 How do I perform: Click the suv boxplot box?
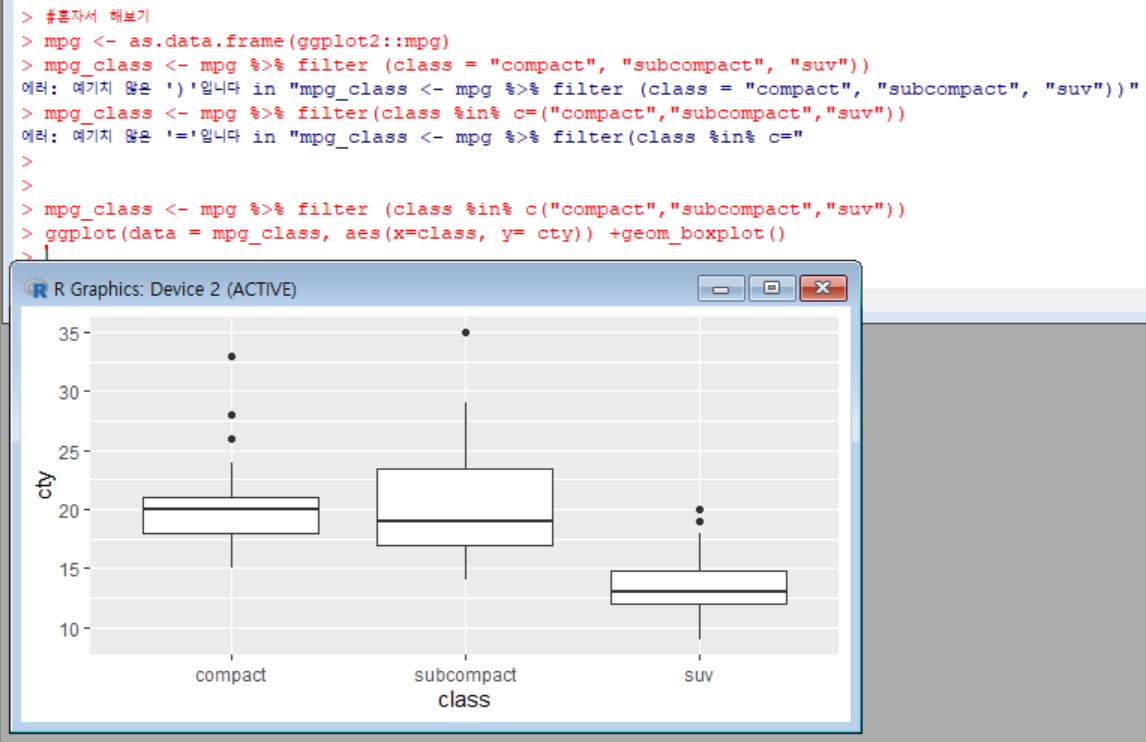[699, 588]
